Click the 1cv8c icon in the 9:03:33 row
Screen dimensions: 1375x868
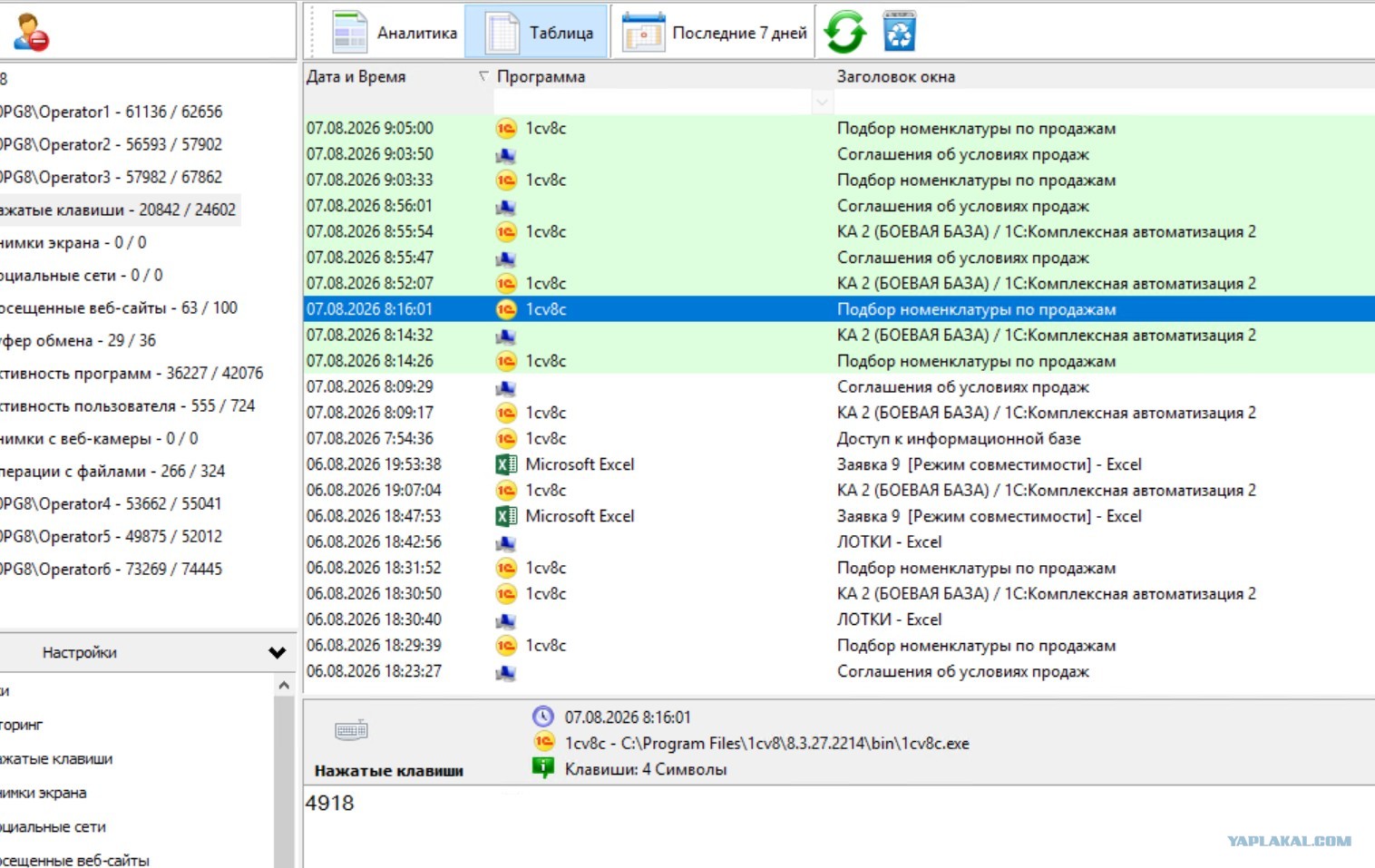point(506,180)
